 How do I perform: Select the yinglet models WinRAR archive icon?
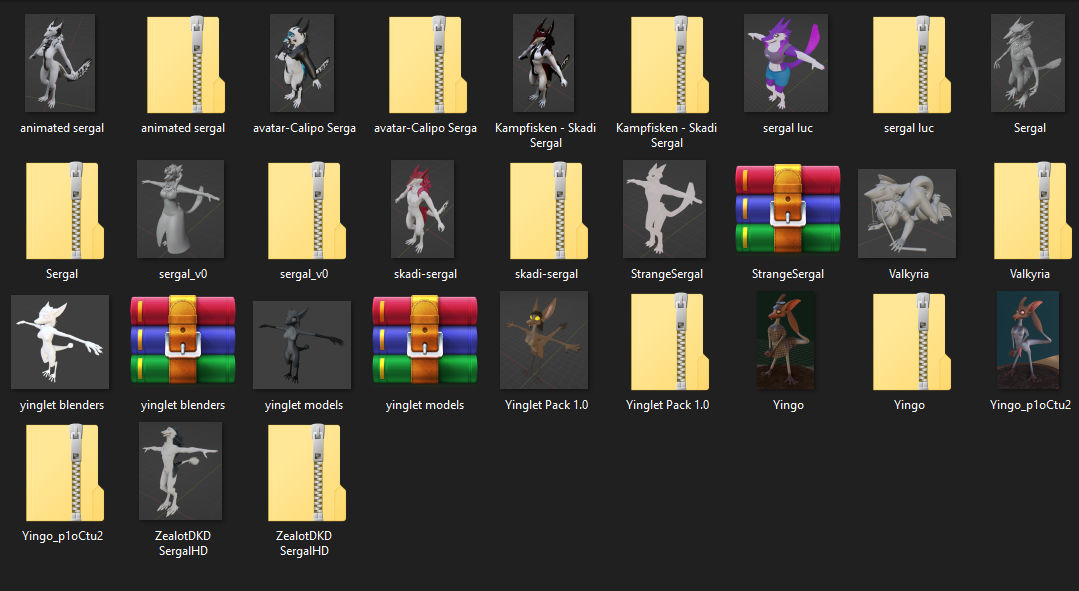coord(425,340)
